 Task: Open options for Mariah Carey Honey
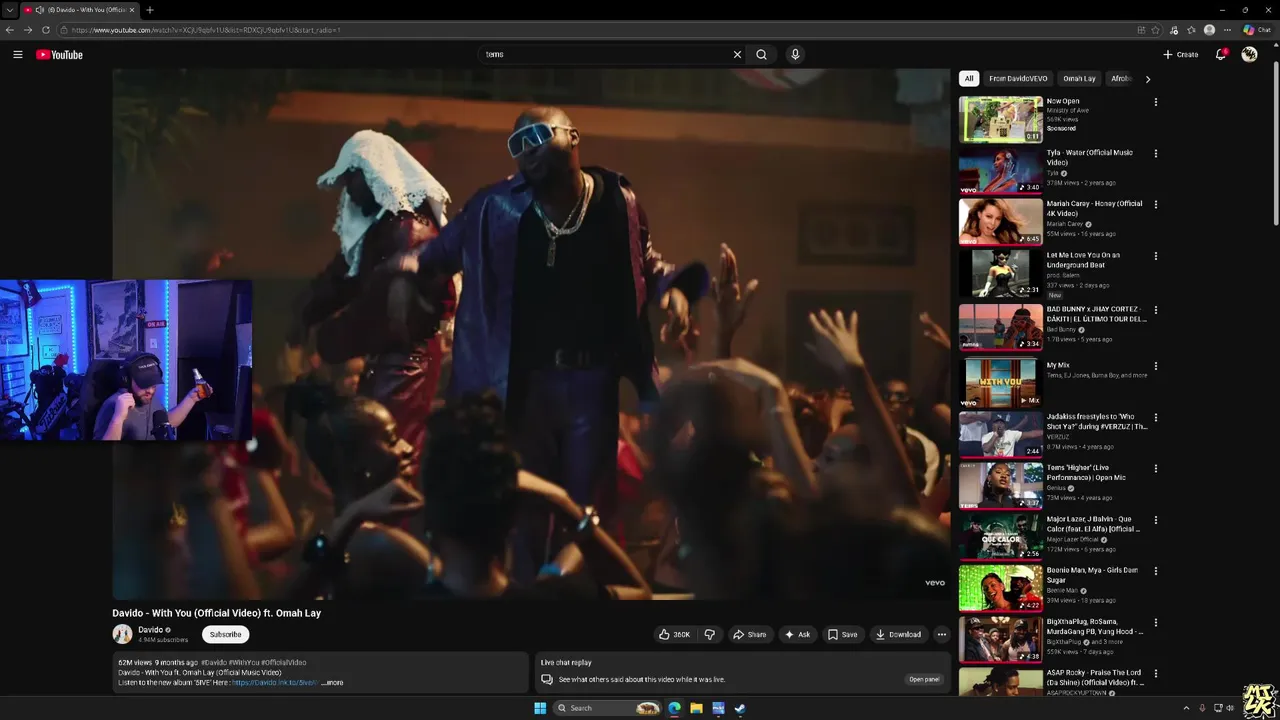[x=1155, y=204]
